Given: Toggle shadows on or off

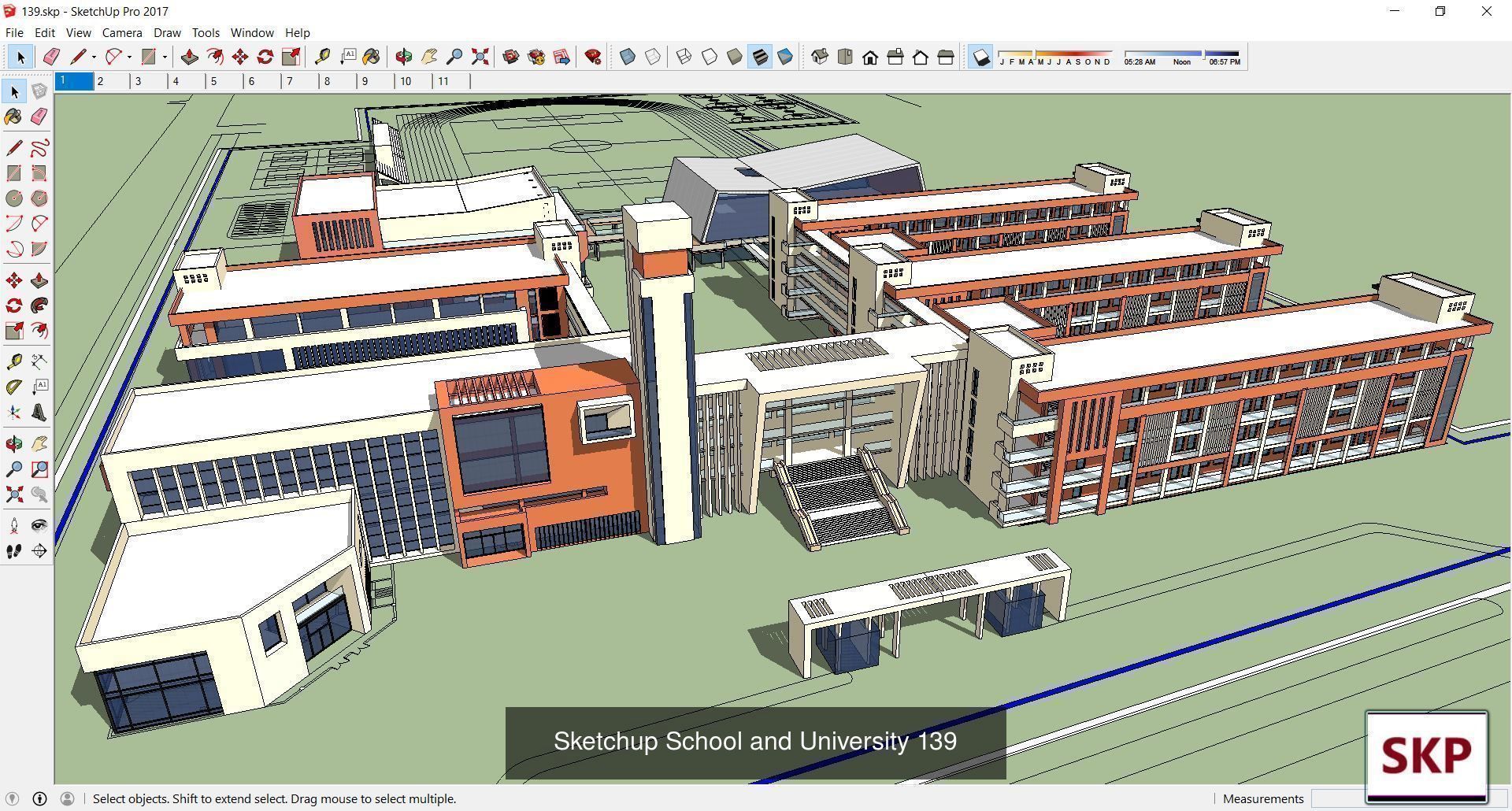Looking at the screenshot, I should [x=980, y=57].
